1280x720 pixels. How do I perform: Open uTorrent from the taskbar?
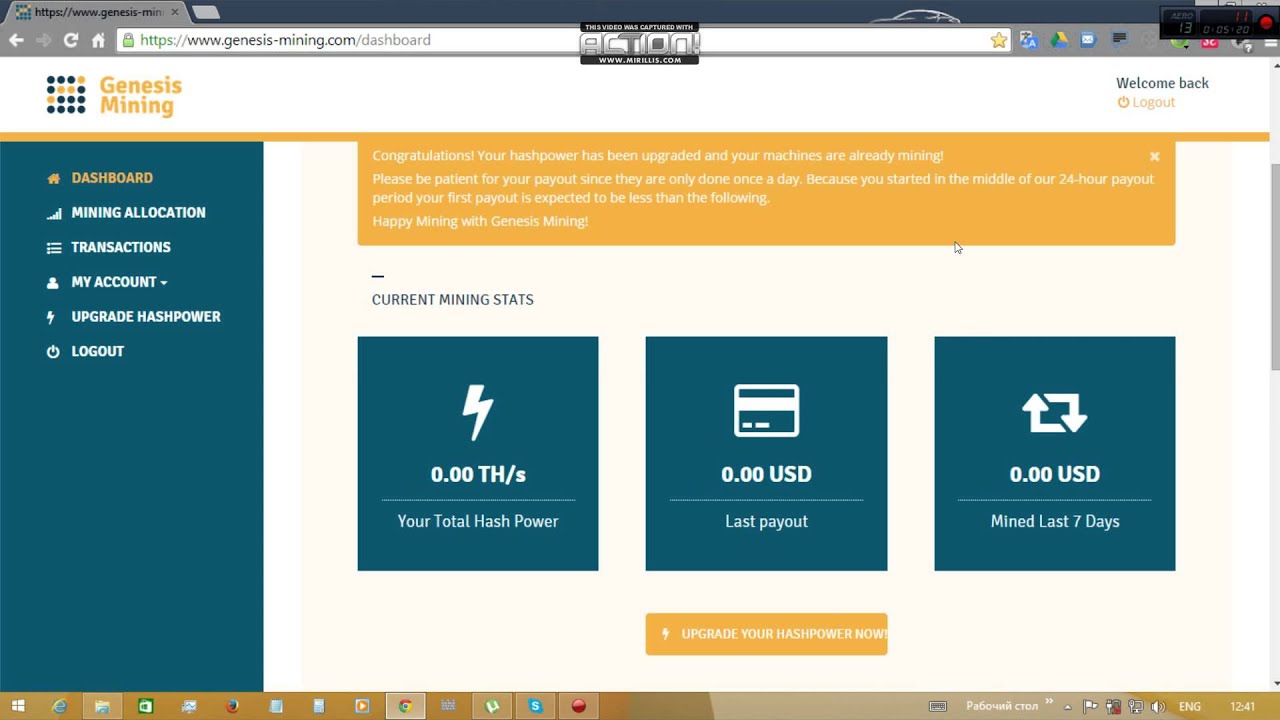[x=492, y=706]
